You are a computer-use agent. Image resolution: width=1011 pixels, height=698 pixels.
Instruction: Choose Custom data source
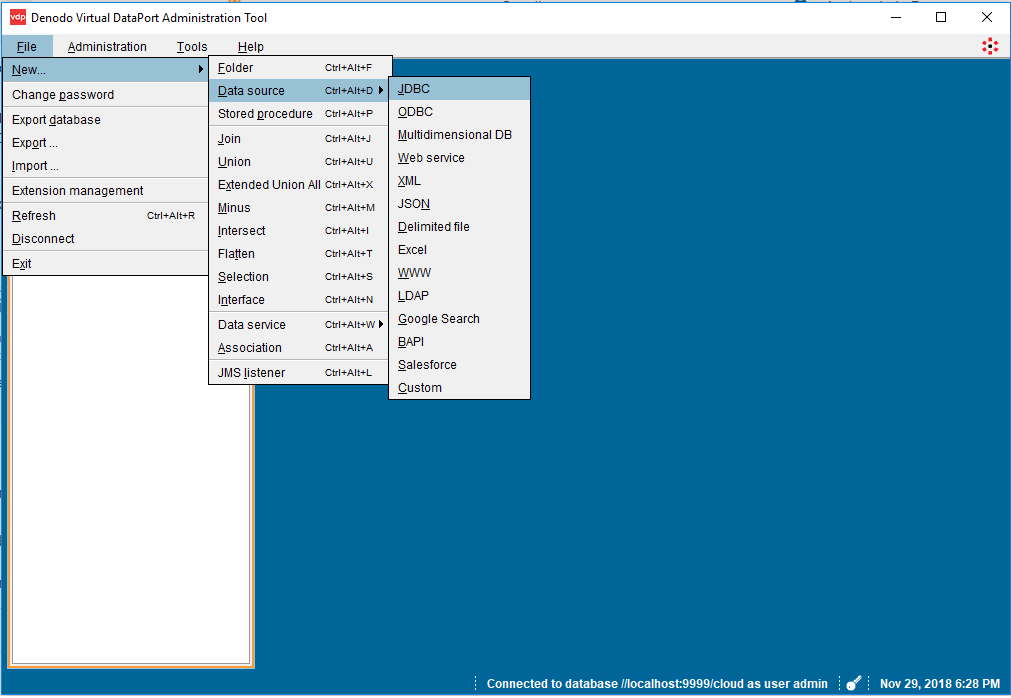(460, 388)
